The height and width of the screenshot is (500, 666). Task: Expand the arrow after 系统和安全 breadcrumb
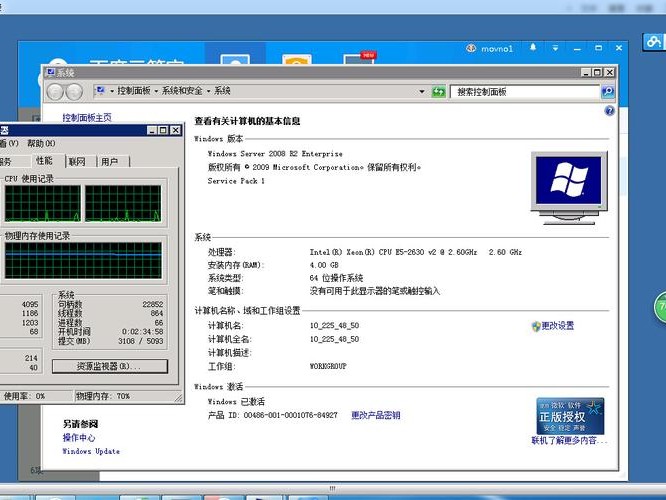[x=209, y=91]
